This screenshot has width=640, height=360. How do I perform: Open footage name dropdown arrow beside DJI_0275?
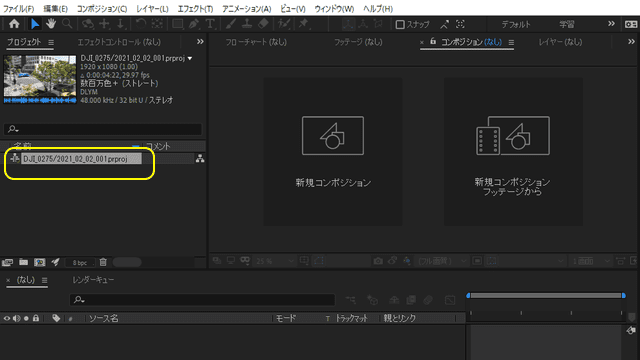click(x=190, y=58)
